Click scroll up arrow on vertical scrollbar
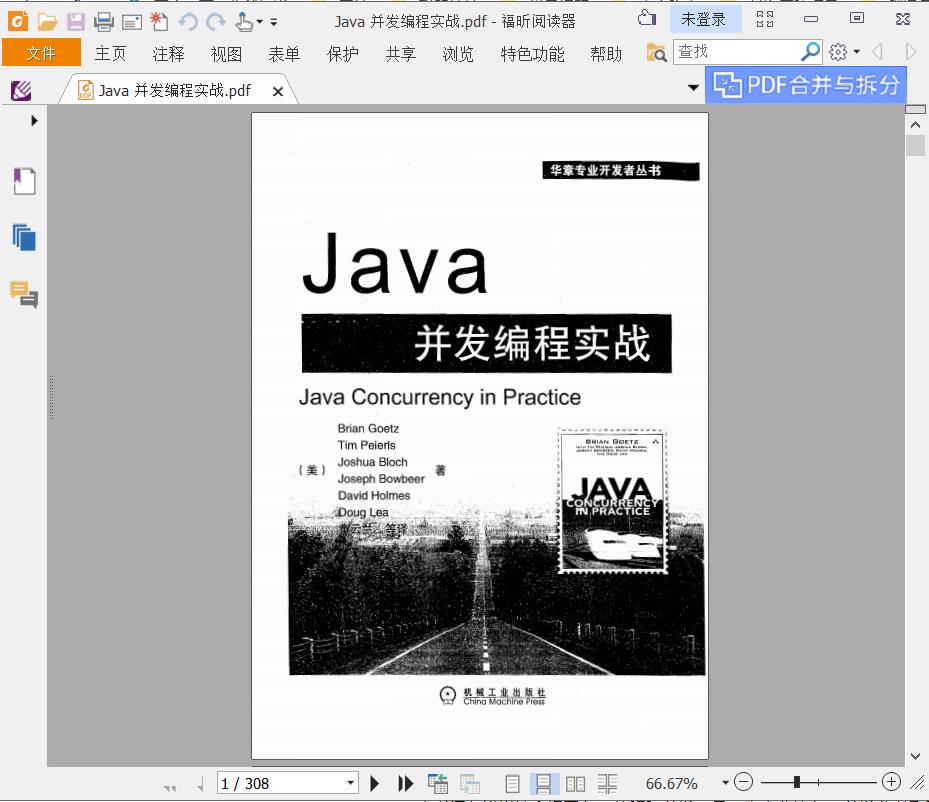The height and width of the screenshot is (802, 929). (915, 124)
